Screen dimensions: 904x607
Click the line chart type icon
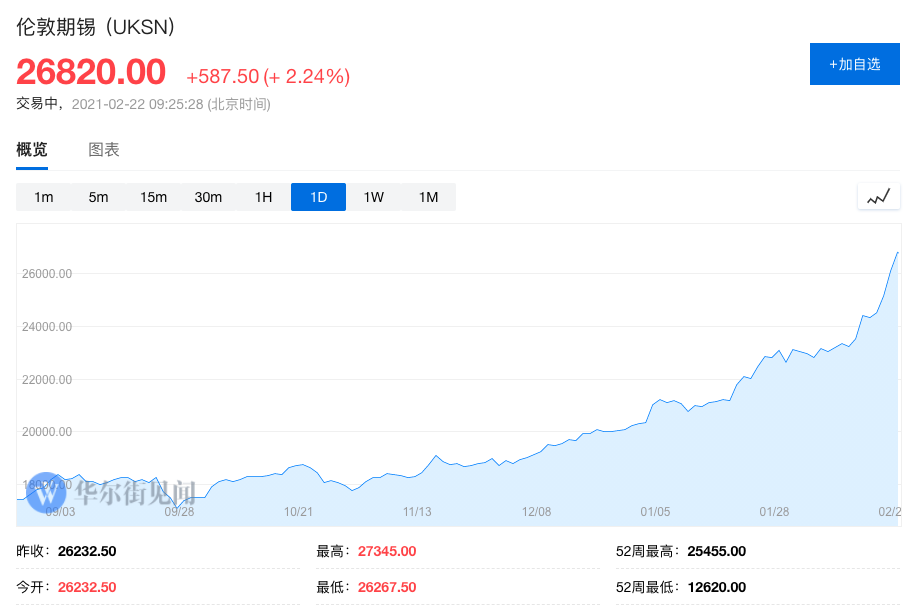879,197
